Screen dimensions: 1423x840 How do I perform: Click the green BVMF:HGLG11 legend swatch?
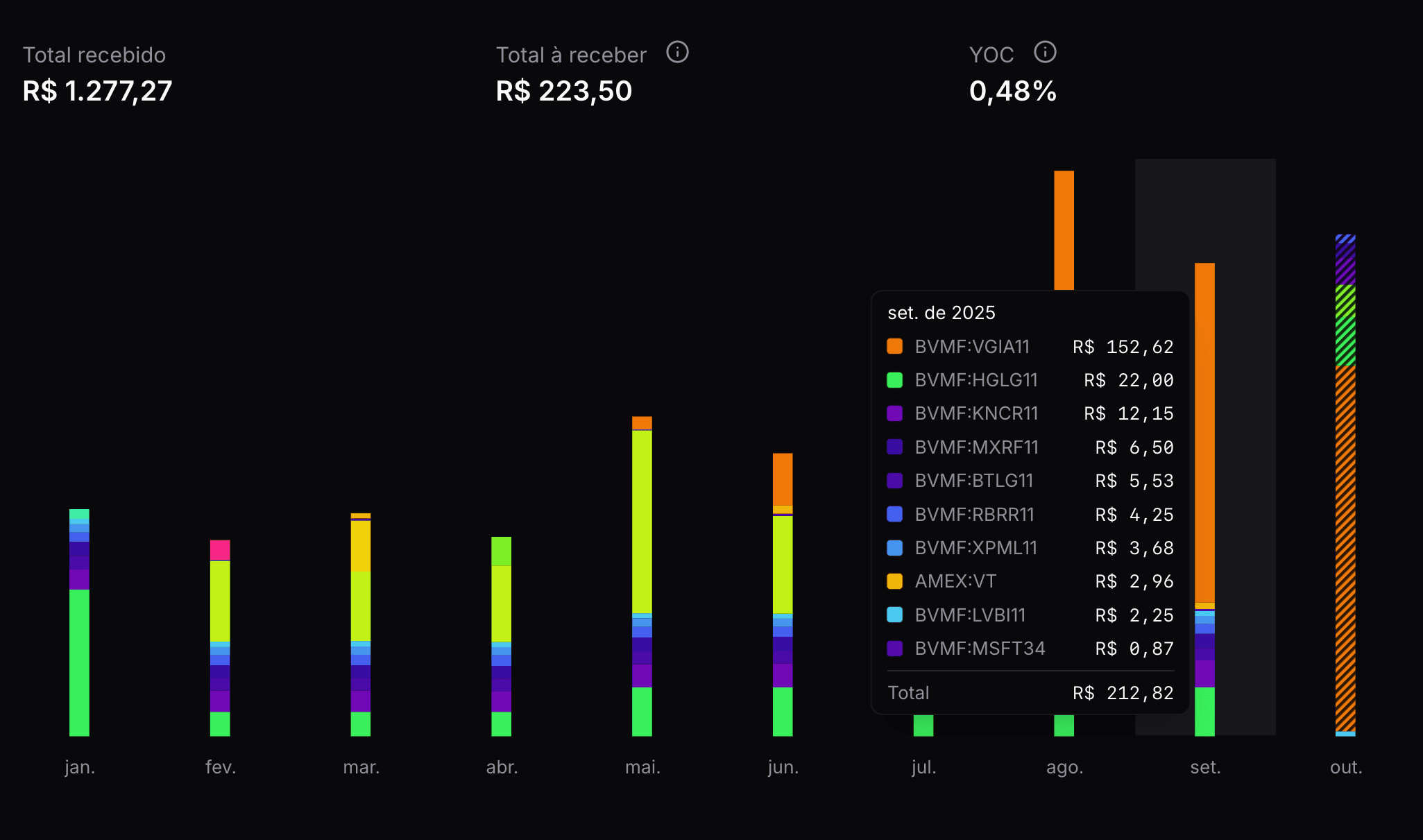(x=894, y=380)
